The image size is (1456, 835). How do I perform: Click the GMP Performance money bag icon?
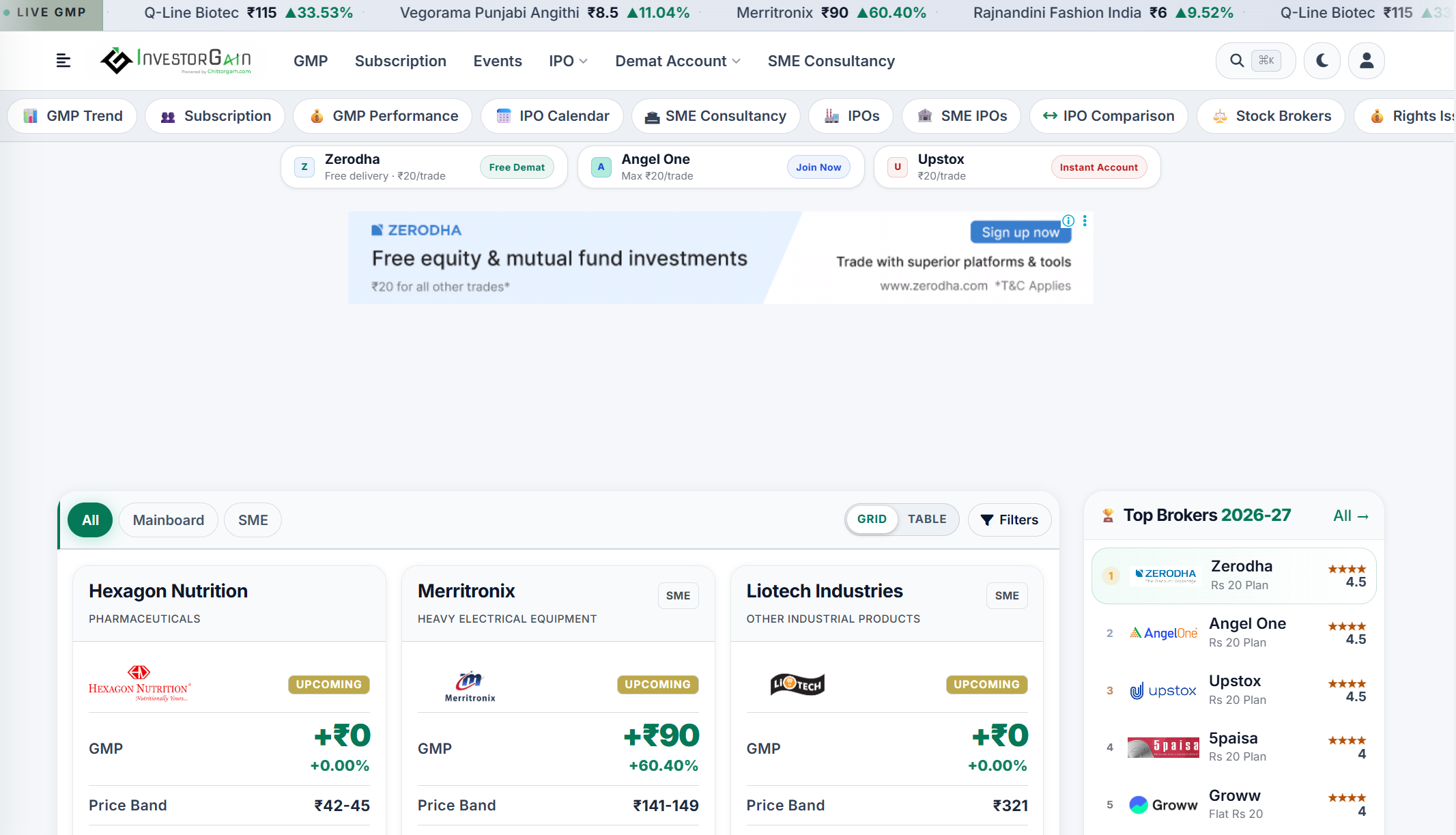pyautogui.click(x=317, y=116)
